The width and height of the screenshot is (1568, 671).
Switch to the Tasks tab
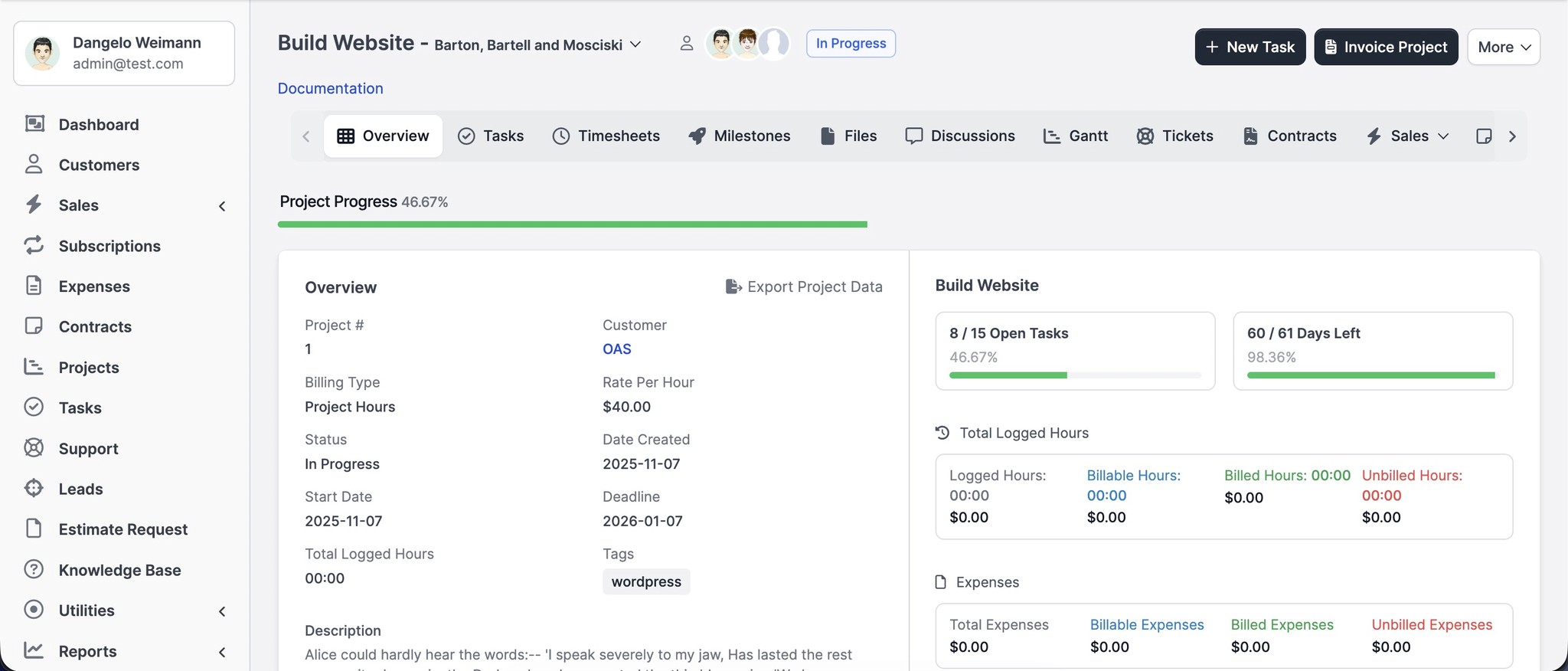point(491,136)
